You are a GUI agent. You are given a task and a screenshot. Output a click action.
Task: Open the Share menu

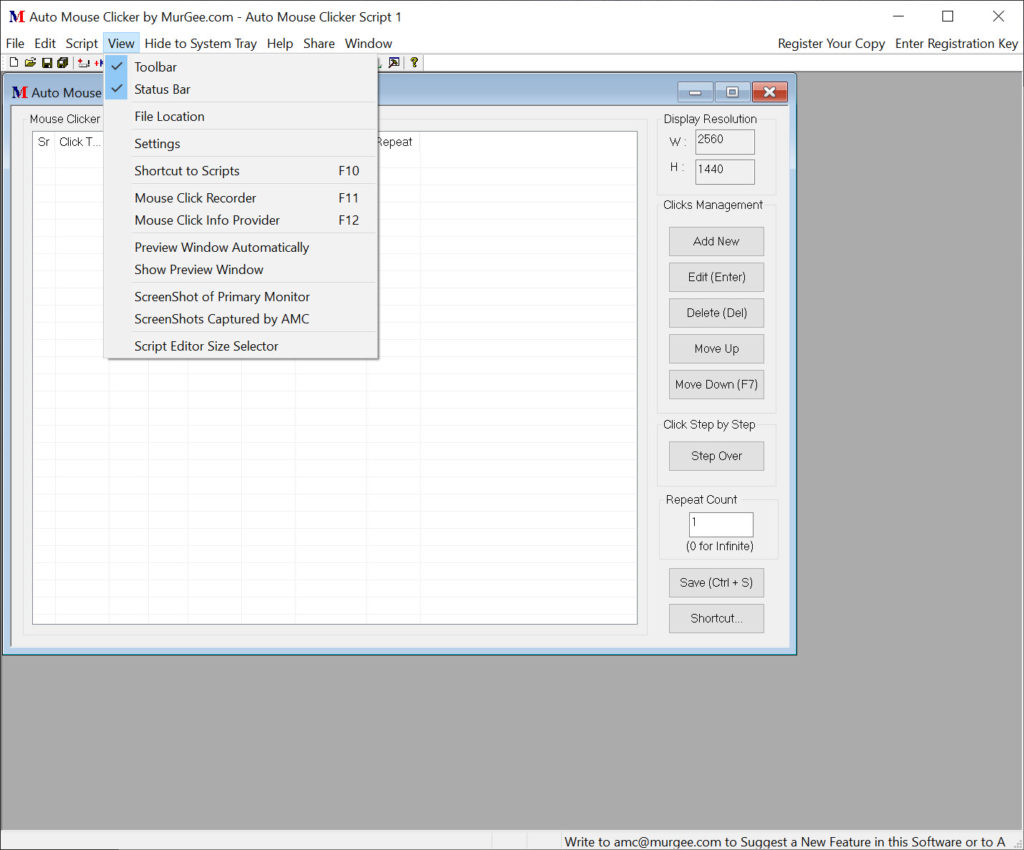click(x=319, y=43)
